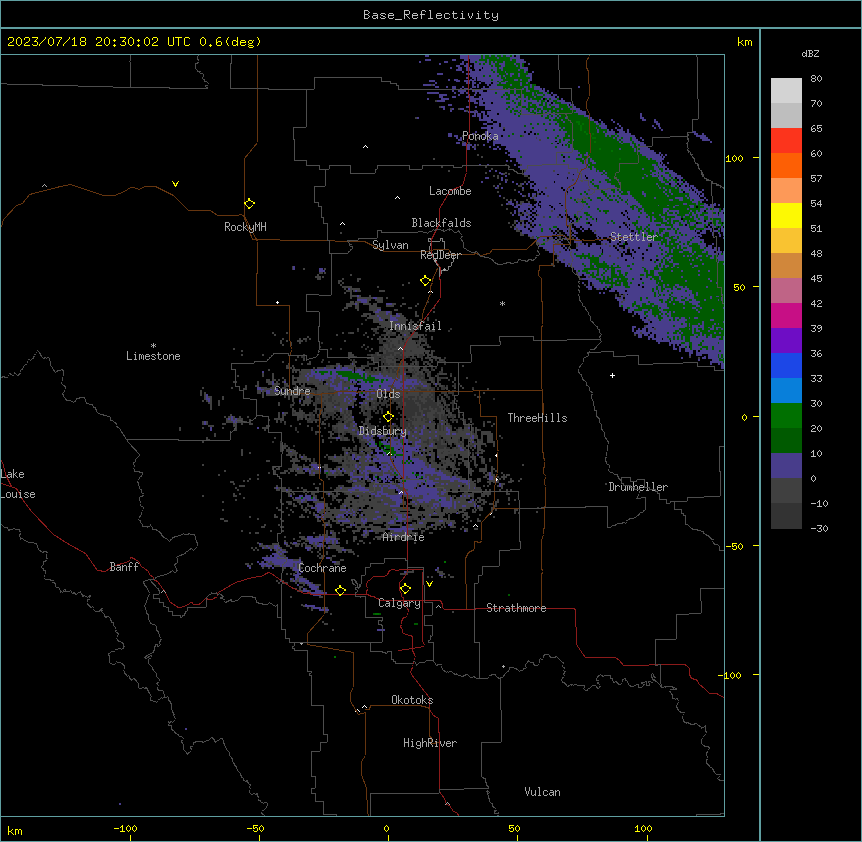
Task: Click the magenta 39-42 dBZ legend swatch
Action: [x=786, y=315]
